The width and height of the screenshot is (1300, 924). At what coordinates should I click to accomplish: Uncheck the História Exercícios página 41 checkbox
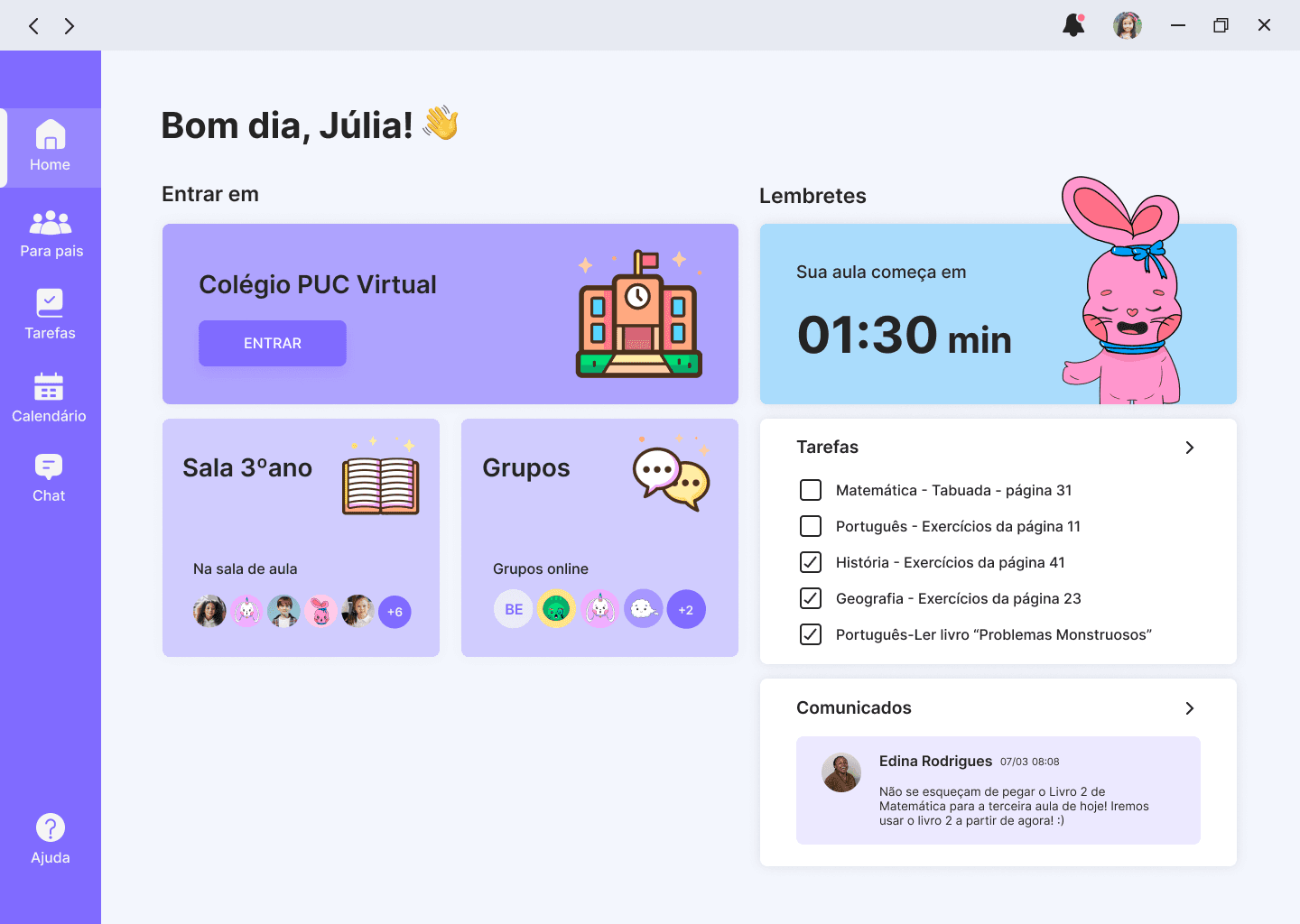point(811,562)
